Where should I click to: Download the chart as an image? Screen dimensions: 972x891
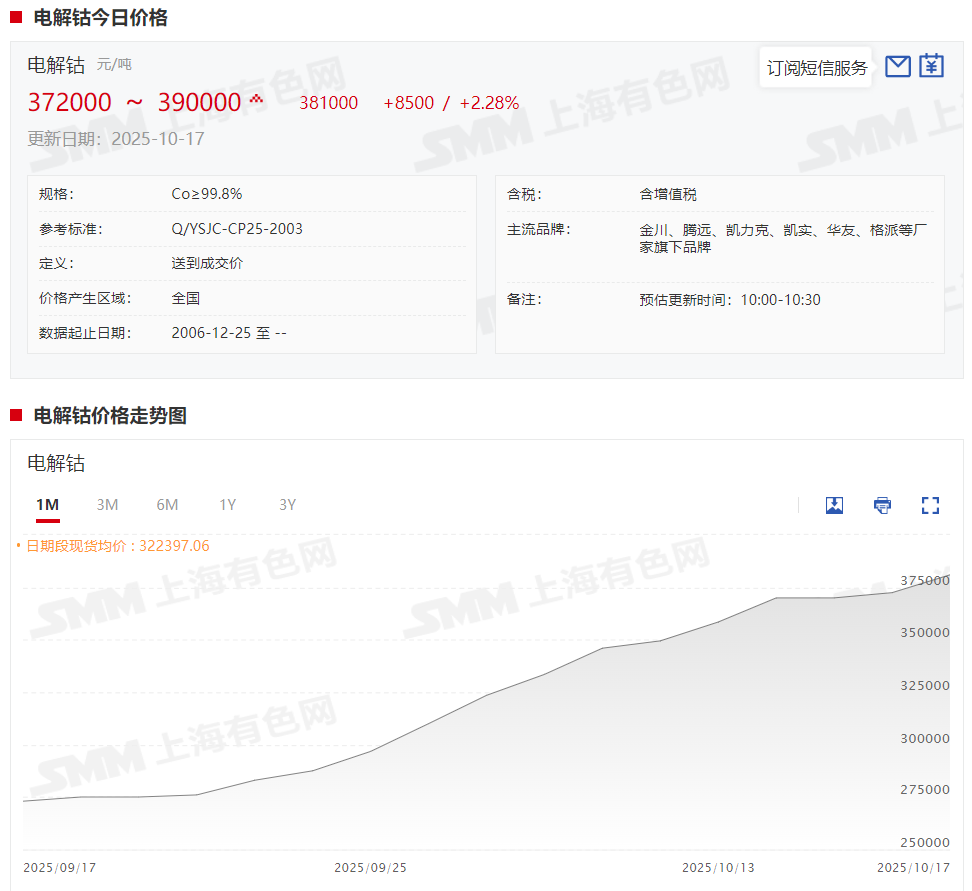pos(834,505)
